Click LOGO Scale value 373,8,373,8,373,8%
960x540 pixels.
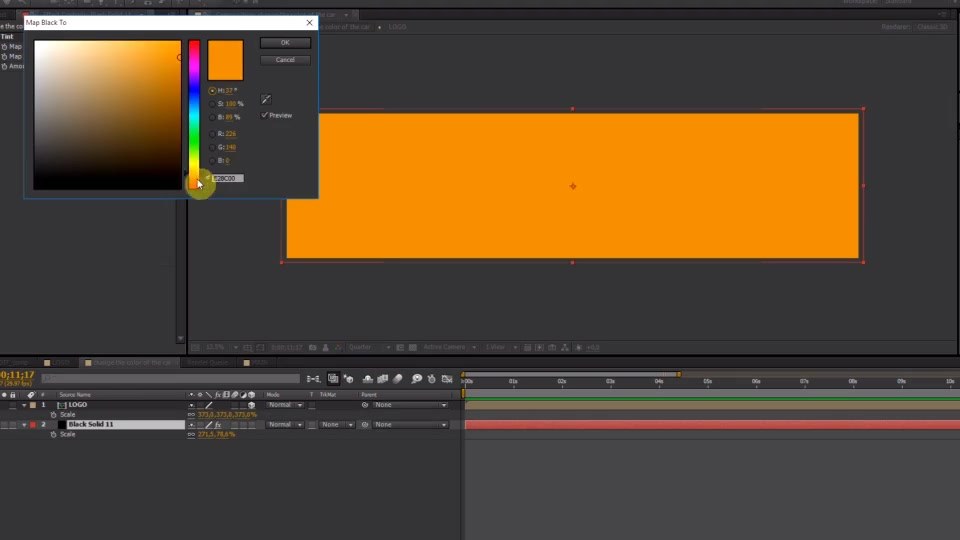[227, 414]
